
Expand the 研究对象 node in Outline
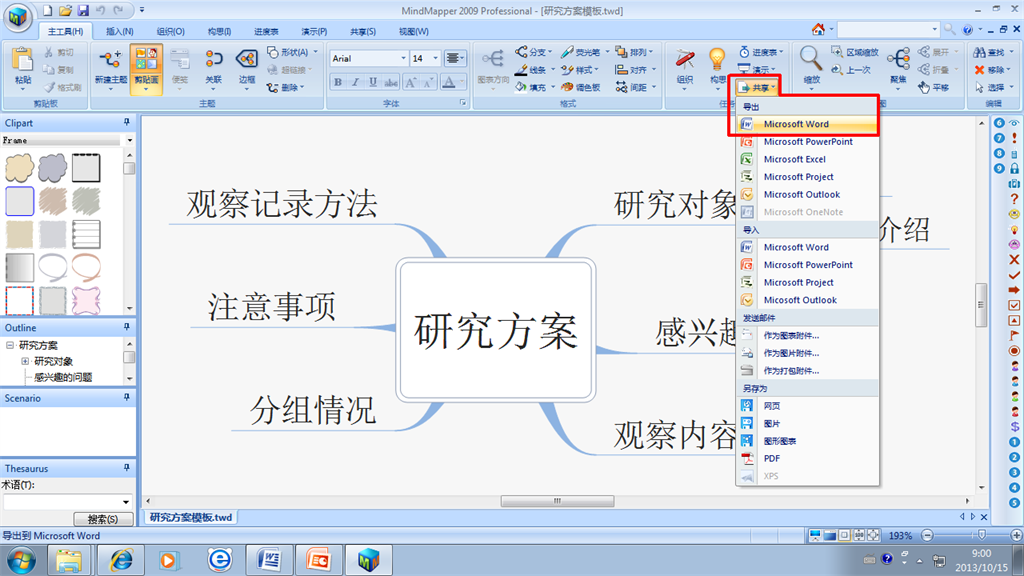(25, 361)
